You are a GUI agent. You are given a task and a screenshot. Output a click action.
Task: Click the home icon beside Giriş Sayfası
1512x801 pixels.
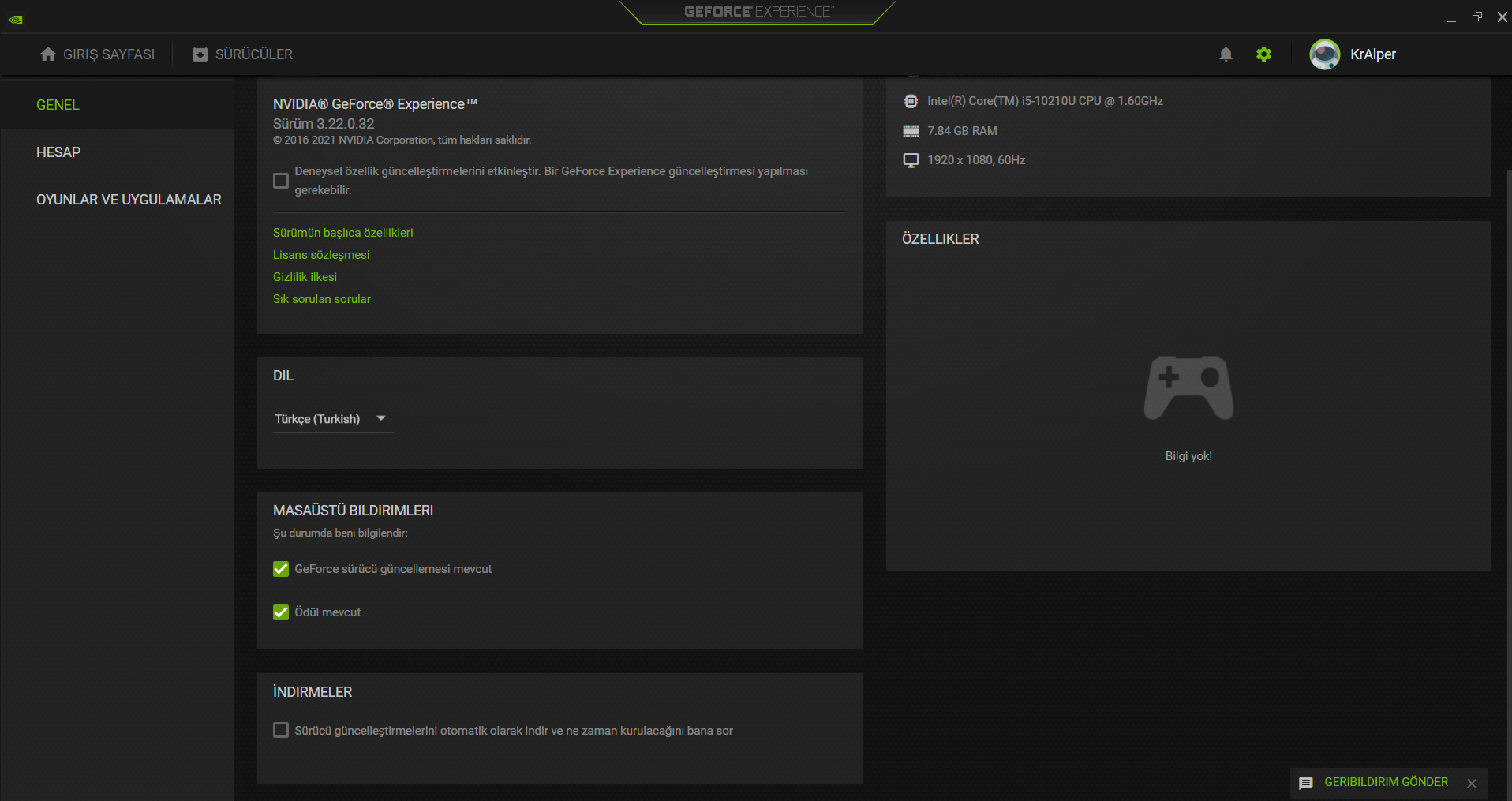(48, 54)
